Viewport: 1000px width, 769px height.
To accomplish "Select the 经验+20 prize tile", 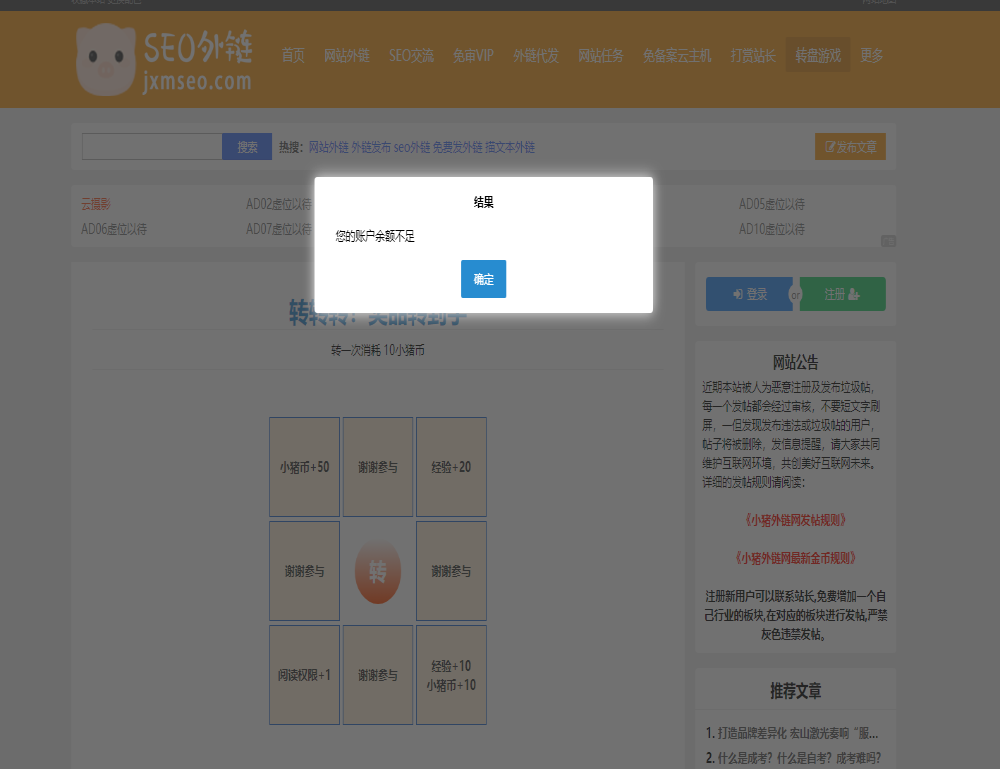I will tap(452, 467).
